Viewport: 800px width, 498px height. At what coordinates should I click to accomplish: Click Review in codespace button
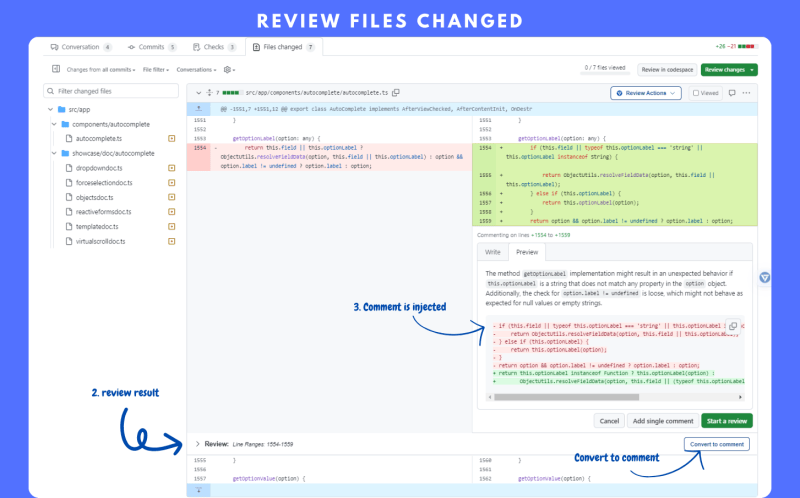click(667, 70)
